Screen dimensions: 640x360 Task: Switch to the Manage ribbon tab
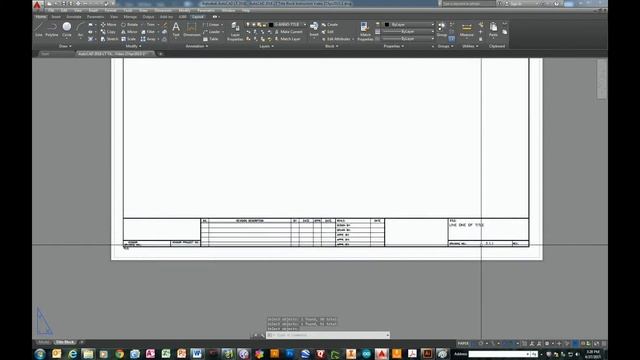(130, 17)
